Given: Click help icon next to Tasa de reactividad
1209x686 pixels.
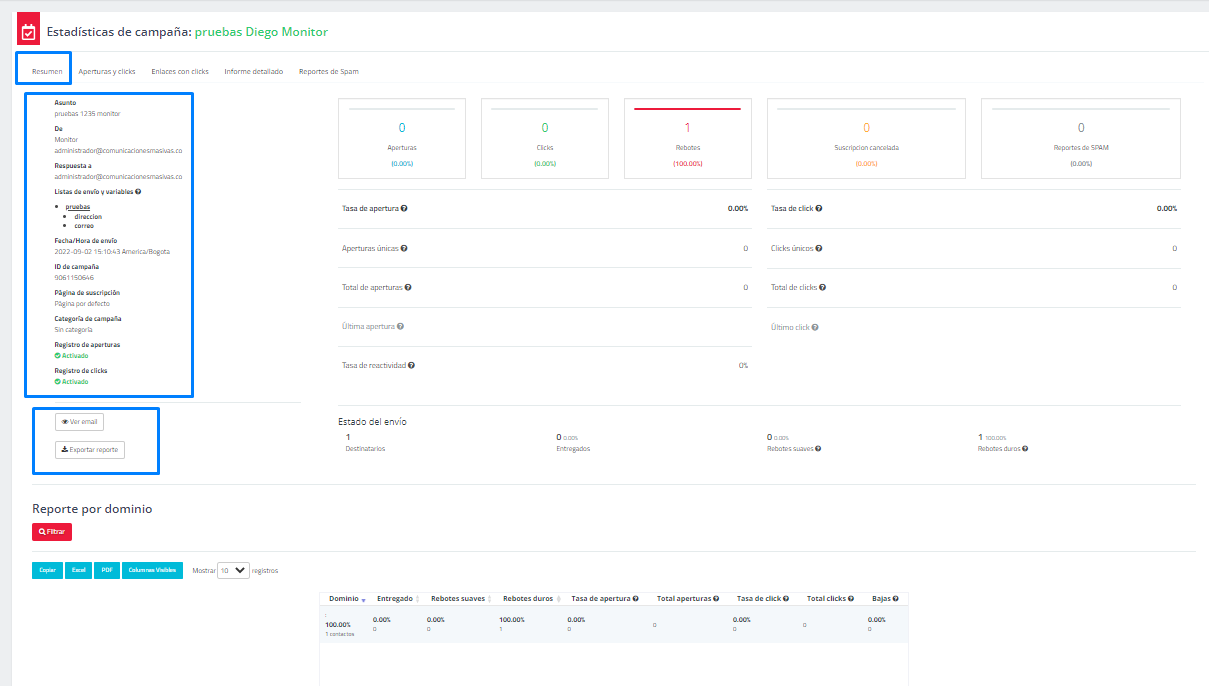Looking at the screenshot, I should [411, 366].
